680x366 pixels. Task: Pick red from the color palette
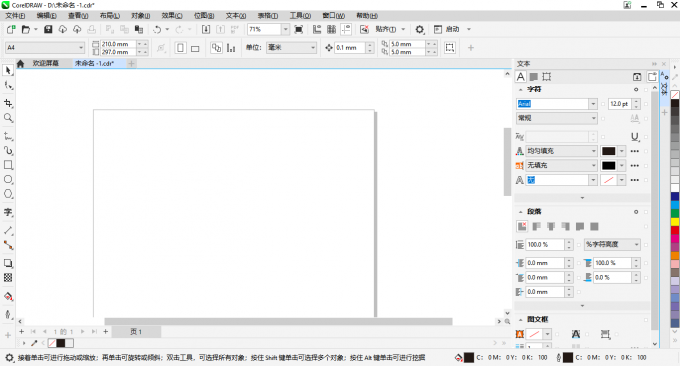675,230
